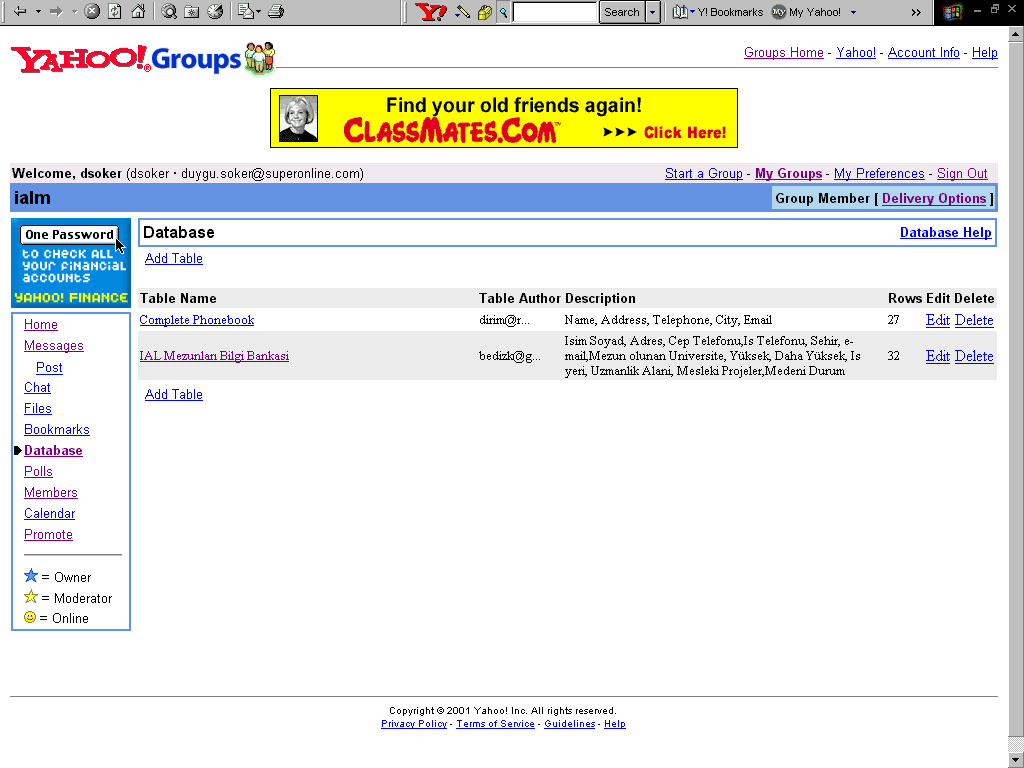Select Database in the sidebar menu

pos(54,451)
